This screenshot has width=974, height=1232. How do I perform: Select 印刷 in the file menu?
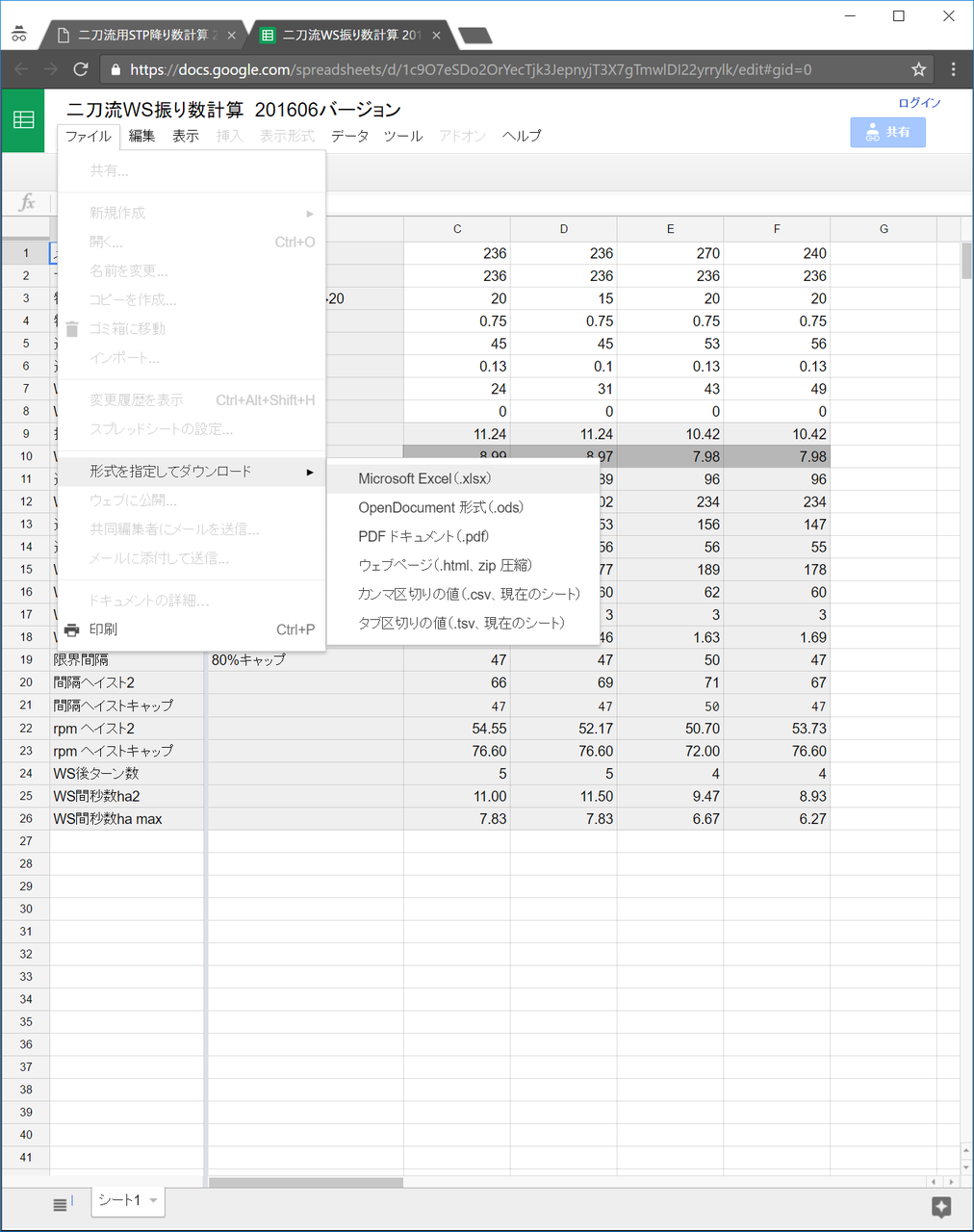(x=192, y=629)
